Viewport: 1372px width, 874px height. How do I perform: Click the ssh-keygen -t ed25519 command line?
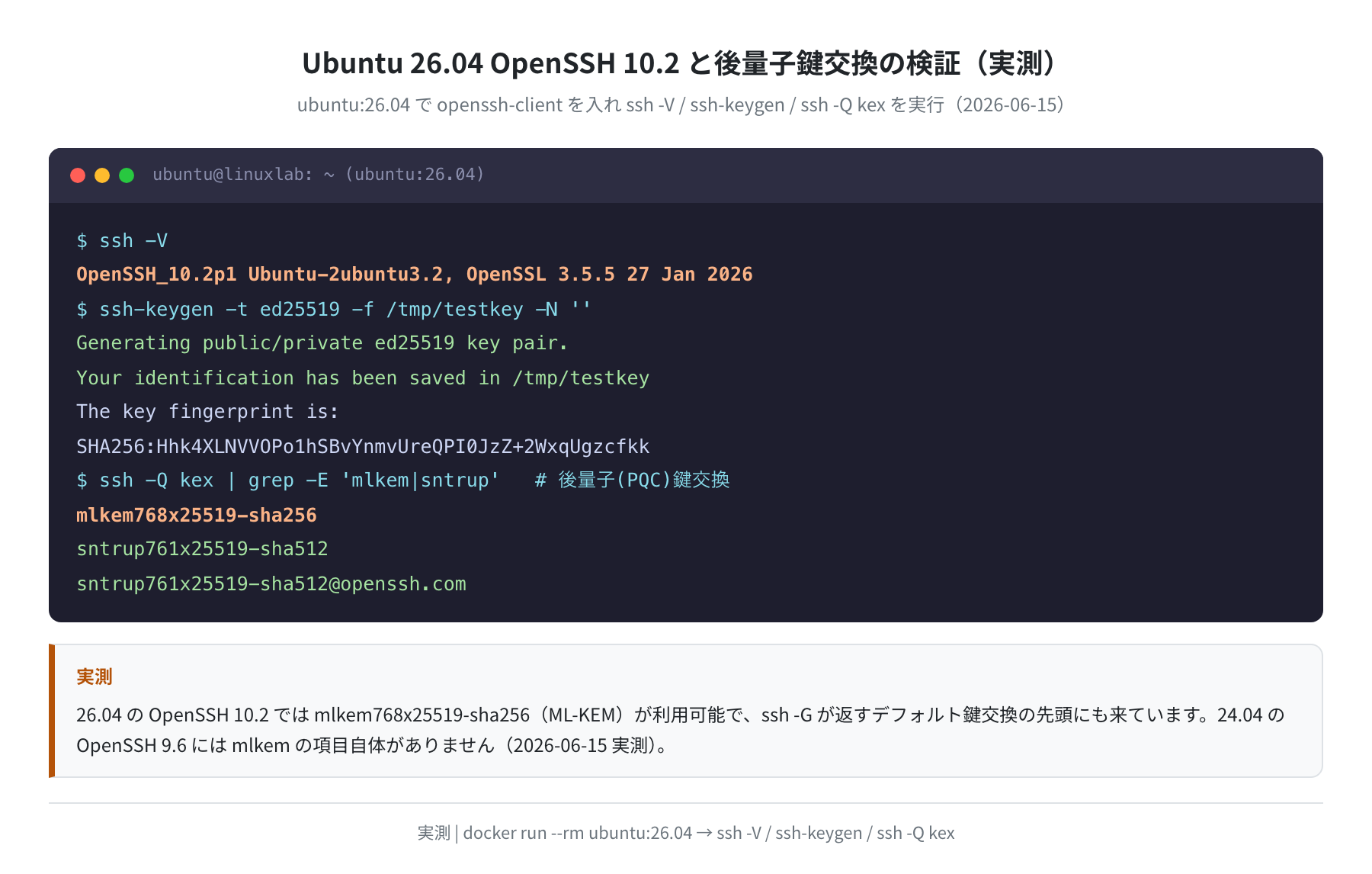point(334,309)
